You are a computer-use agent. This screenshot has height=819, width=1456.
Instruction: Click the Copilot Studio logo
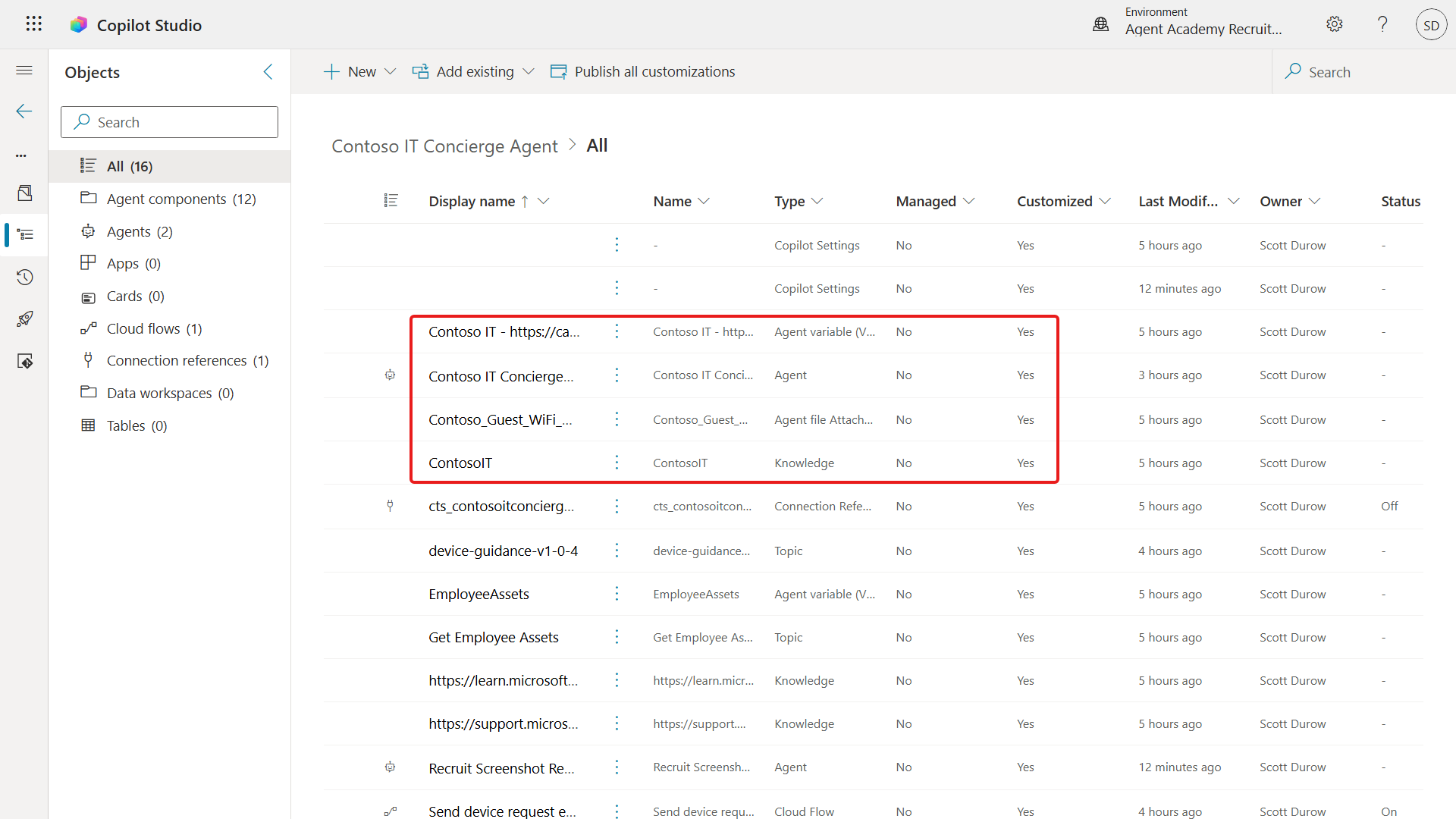pos(78,25)
